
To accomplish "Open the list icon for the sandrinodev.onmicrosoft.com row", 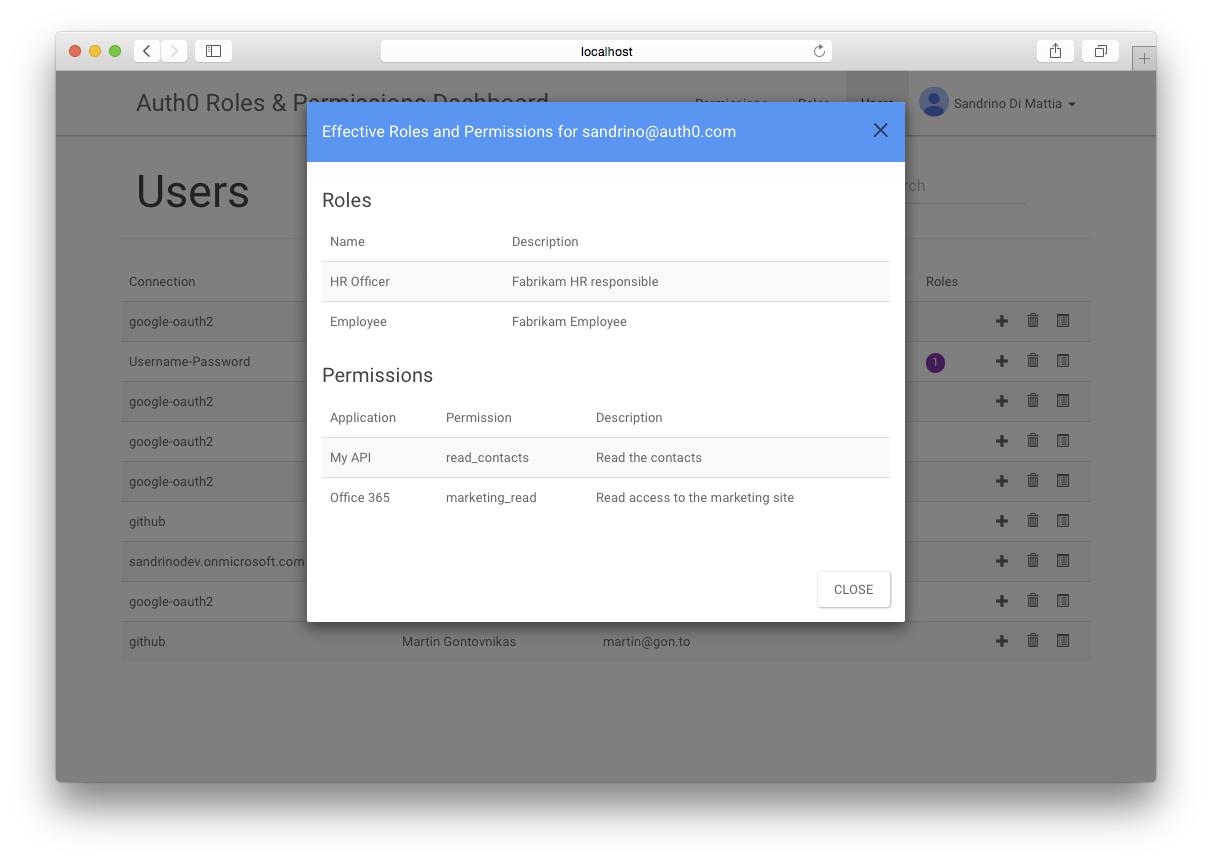I will pyautogui.click(x=1063, y=561).
